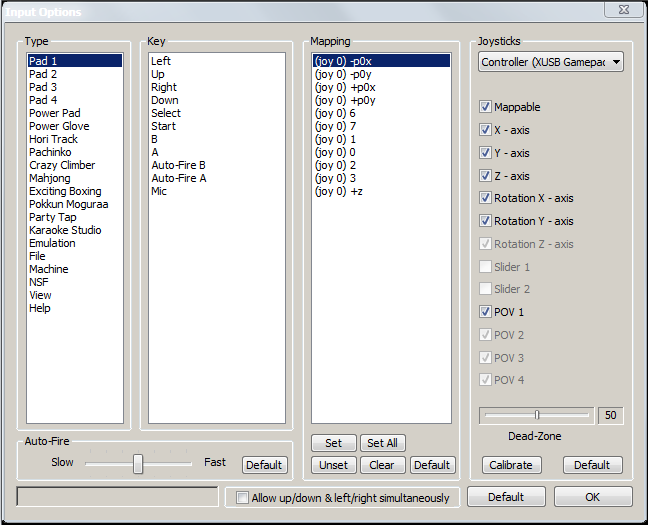
Task: Select Pachinko in Type list
Action: click(75, 152)
